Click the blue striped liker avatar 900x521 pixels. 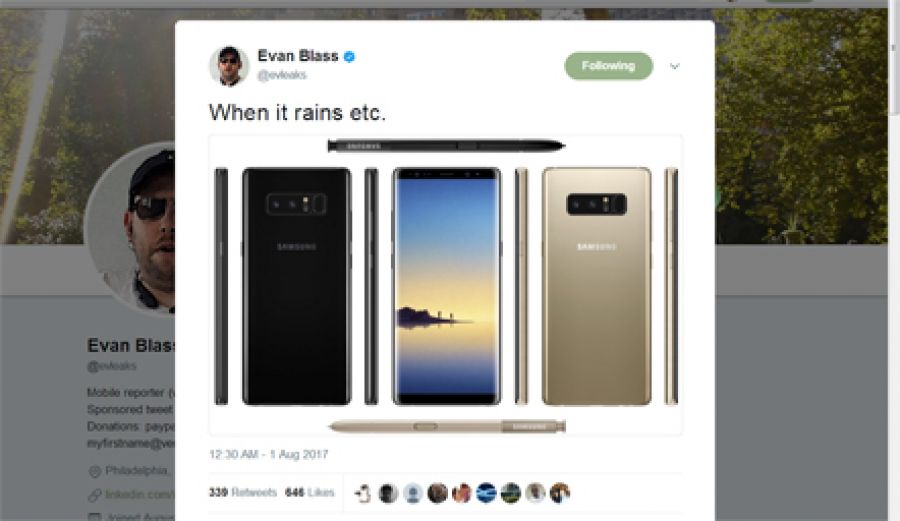tap(486, 493)
